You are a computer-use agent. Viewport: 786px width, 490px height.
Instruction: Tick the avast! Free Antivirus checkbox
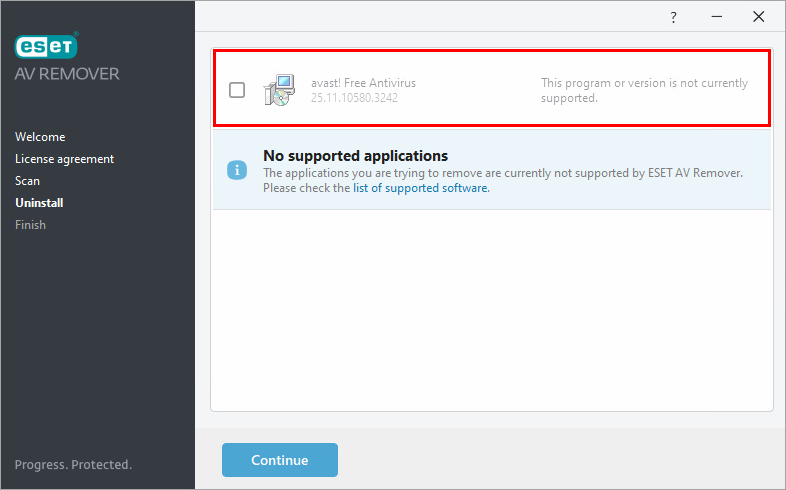click(237, 90)
